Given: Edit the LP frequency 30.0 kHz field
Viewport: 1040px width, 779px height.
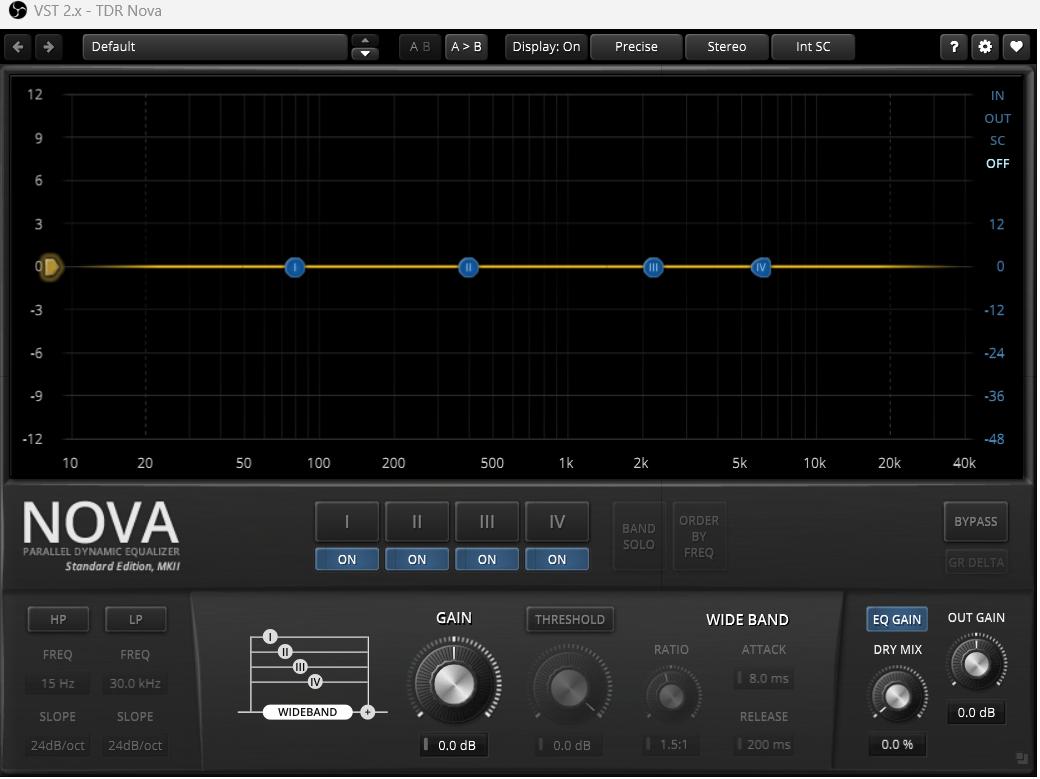Looking at the screenshot, I should click(x=135, y=683).
